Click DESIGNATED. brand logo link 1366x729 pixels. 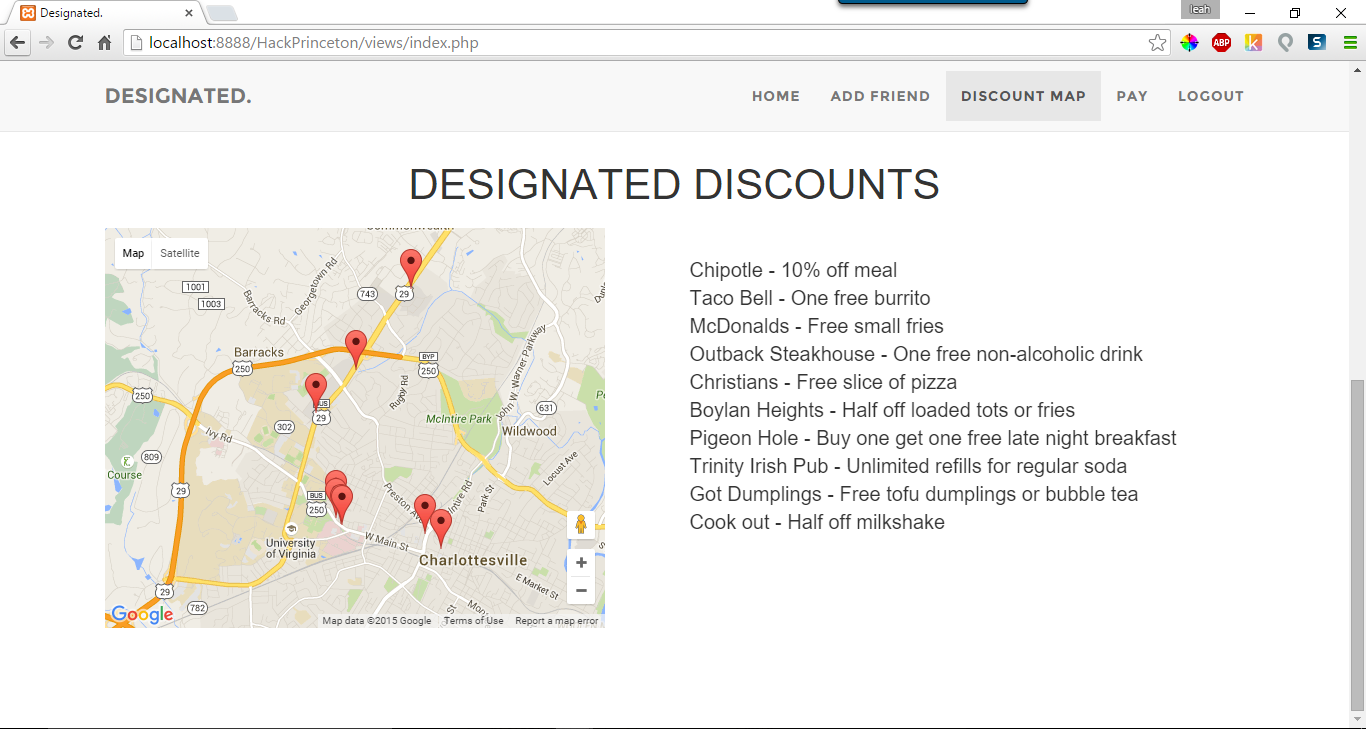pyautogui.click(x=178, y=96)
